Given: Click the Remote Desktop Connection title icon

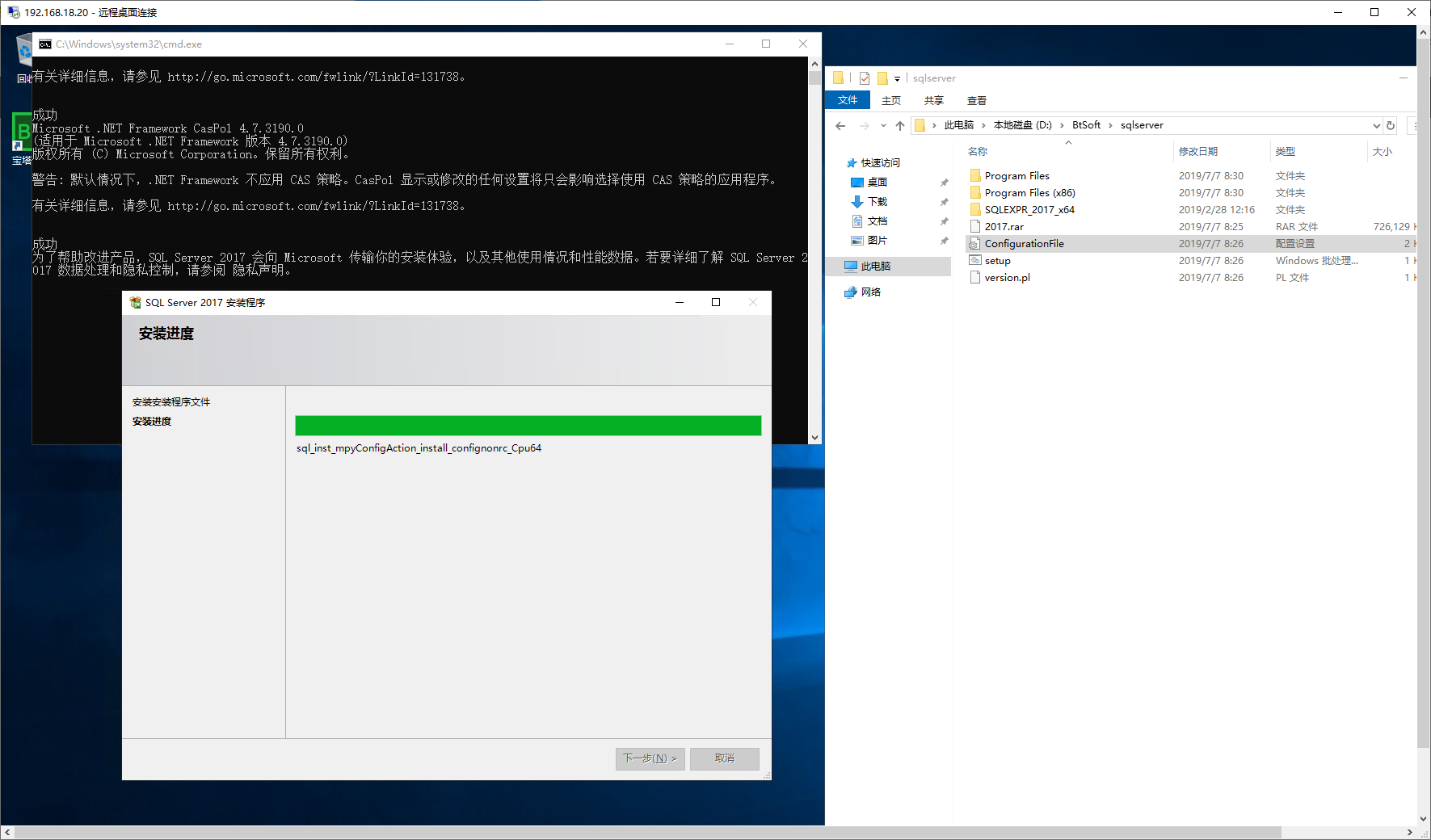Looking at the screenshot, I should point(14,12).
